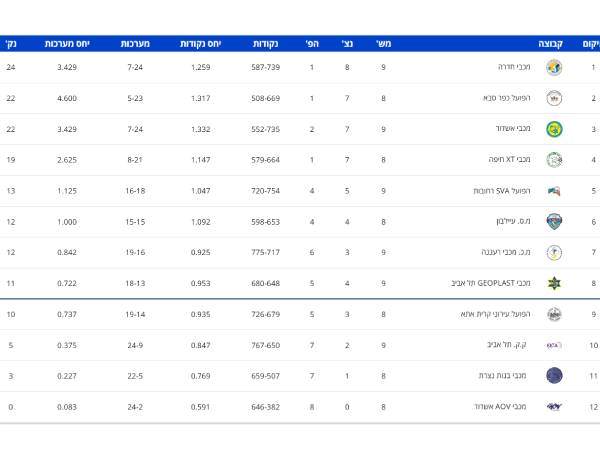
Task: Click the הפועל כפר סבא team logo
Action: click(554, 98)
